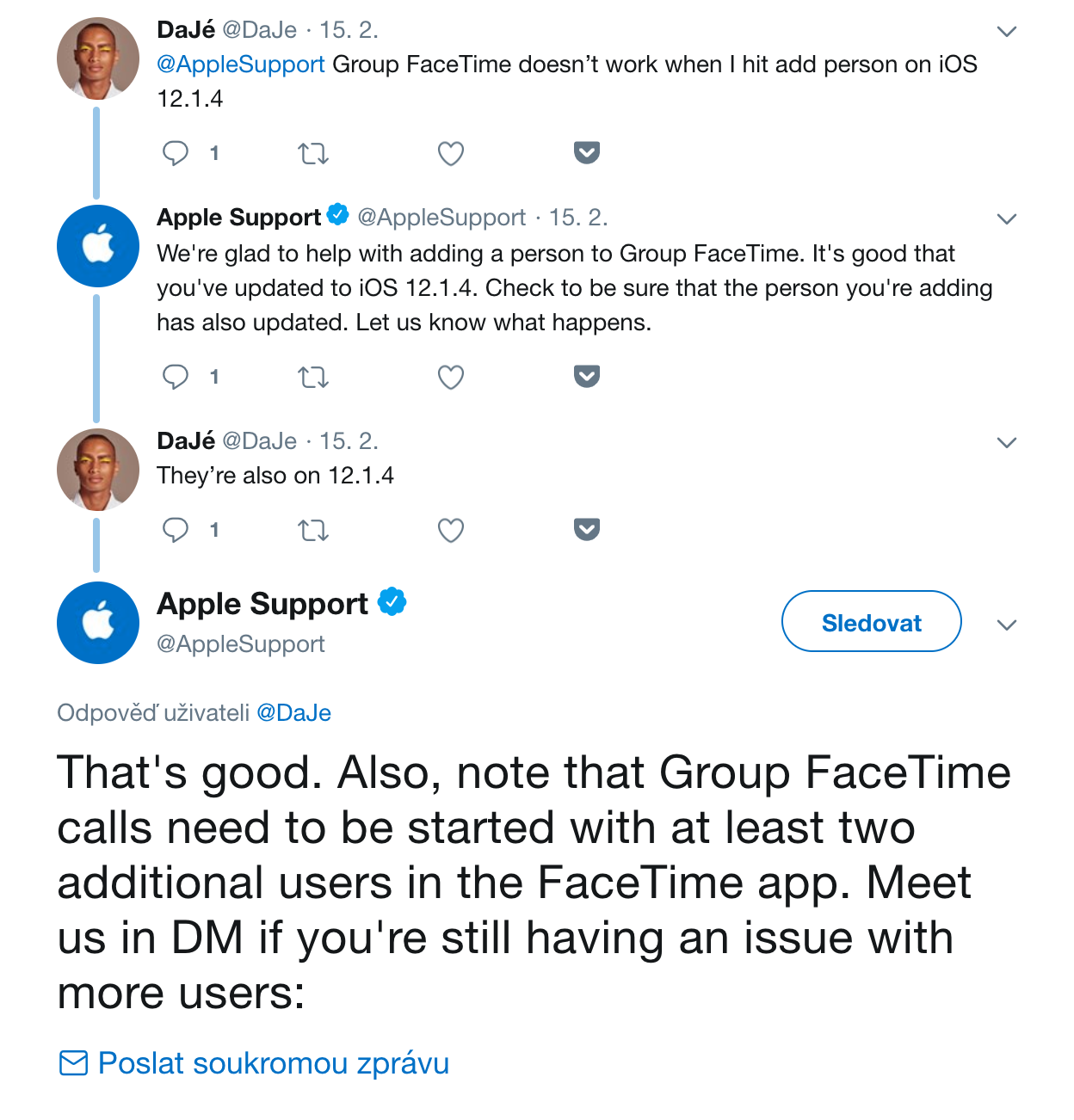The image size is (1074, 1120).
Task: Reply to DaJé's first tweet
Action: click(176, 152)
